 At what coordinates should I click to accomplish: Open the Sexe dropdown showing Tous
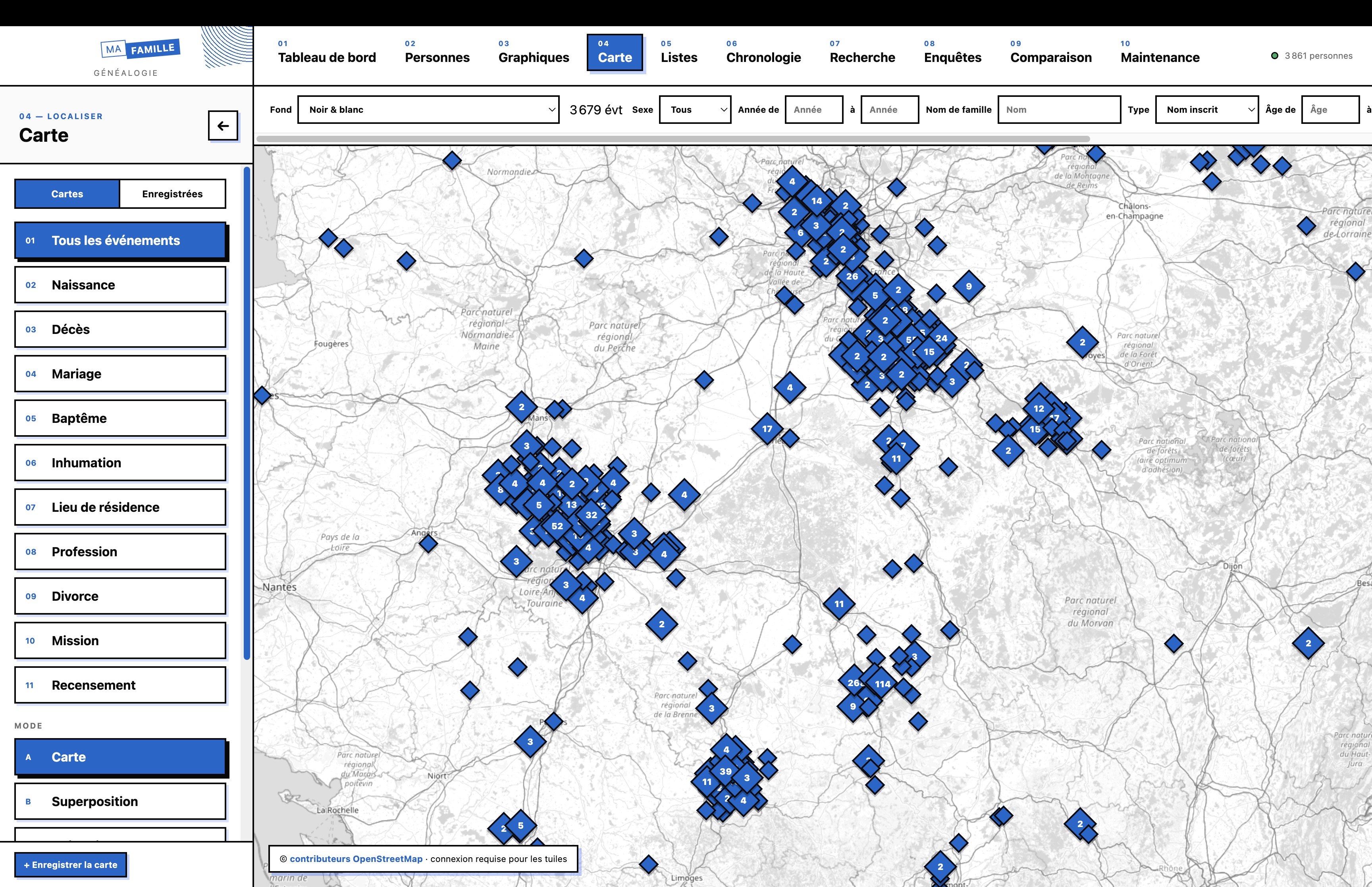click(695, 110)
